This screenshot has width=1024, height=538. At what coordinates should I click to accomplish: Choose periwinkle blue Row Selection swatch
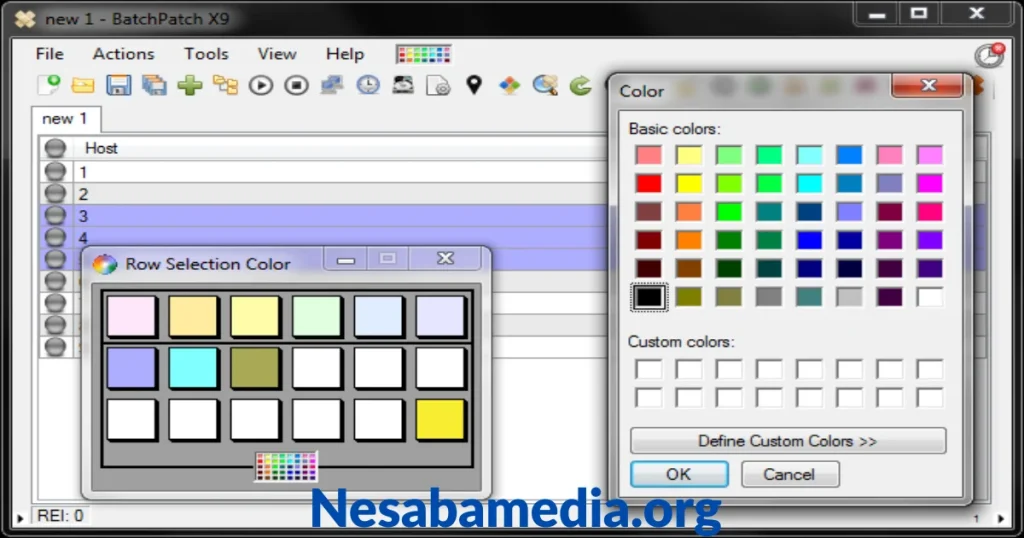pos(131,368)
